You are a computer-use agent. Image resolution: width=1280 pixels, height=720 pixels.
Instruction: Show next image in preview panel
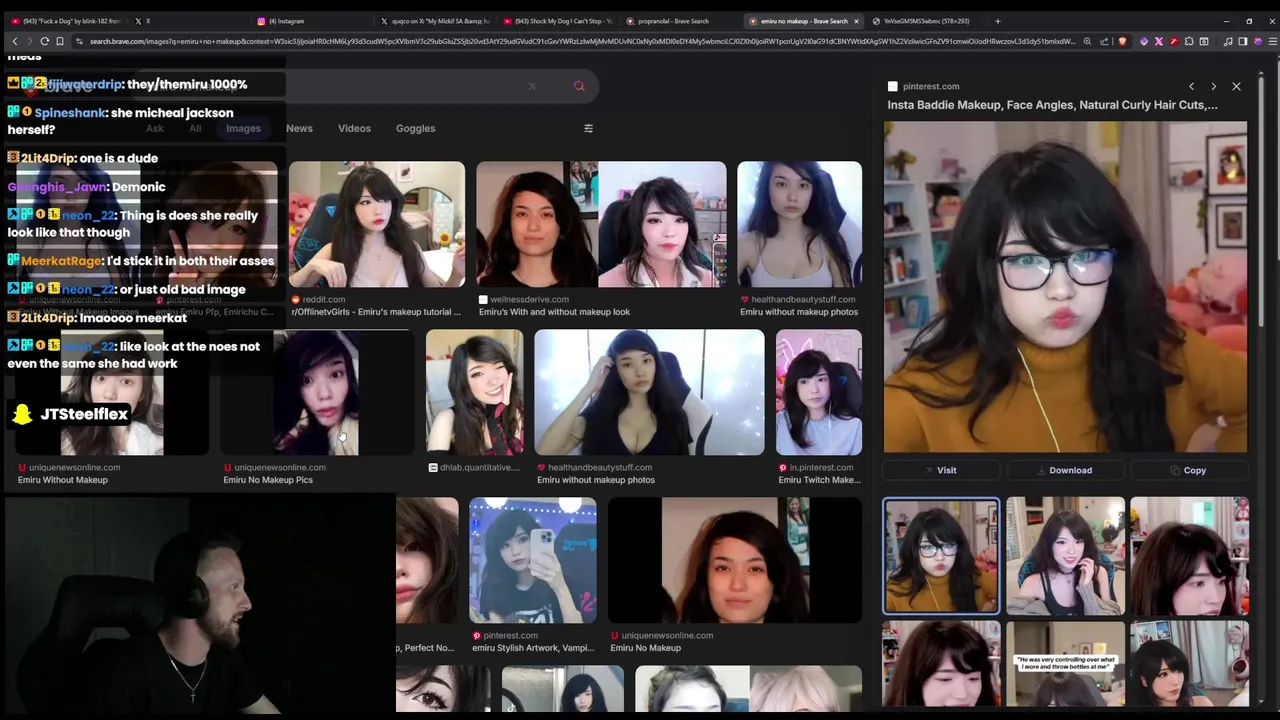(x=1213, y=87)
